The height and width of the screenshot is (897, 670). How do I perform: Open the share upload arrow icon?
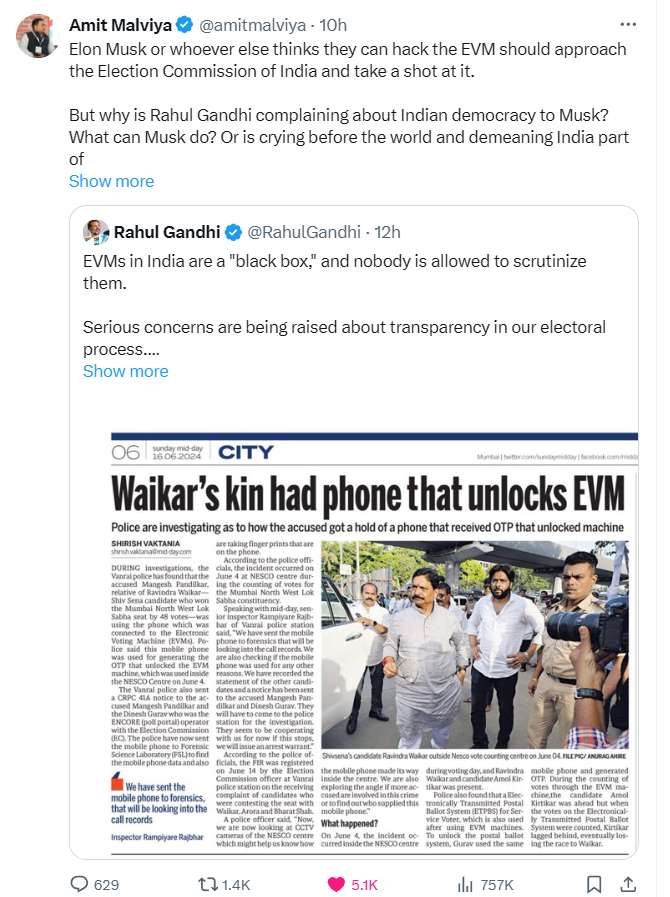pyautogui.click(x=628, y=884)
